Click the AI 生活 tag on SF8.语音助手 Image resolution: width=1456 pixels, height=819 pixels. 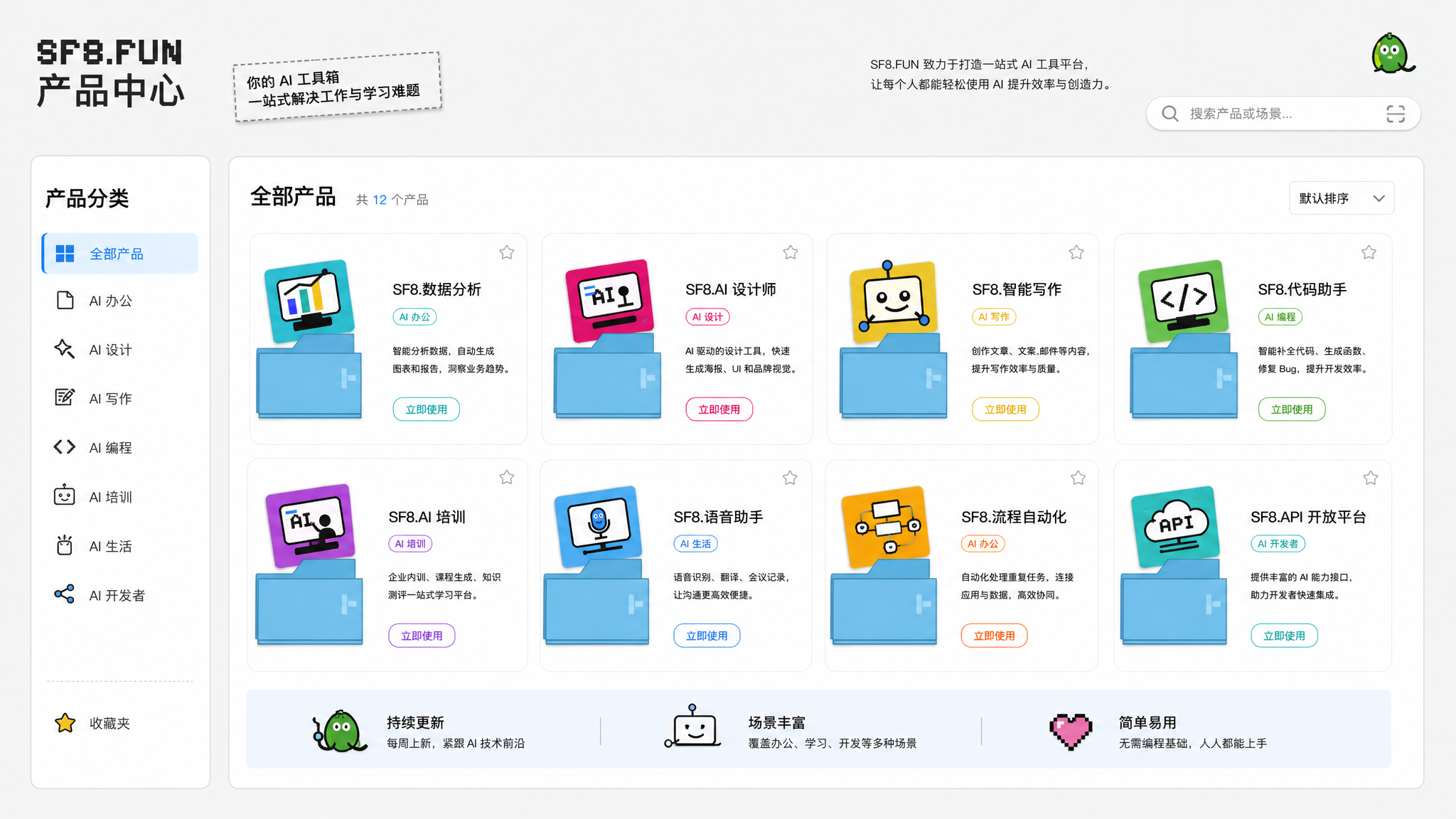point(695,544)
